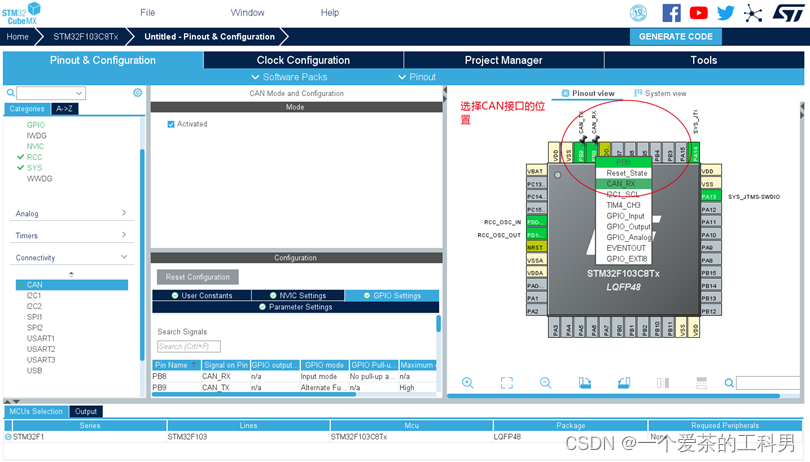Switch to the Output tab
The height and width of the screenshot is (462, 810).
pyautogui.click(x=86, y=411)
